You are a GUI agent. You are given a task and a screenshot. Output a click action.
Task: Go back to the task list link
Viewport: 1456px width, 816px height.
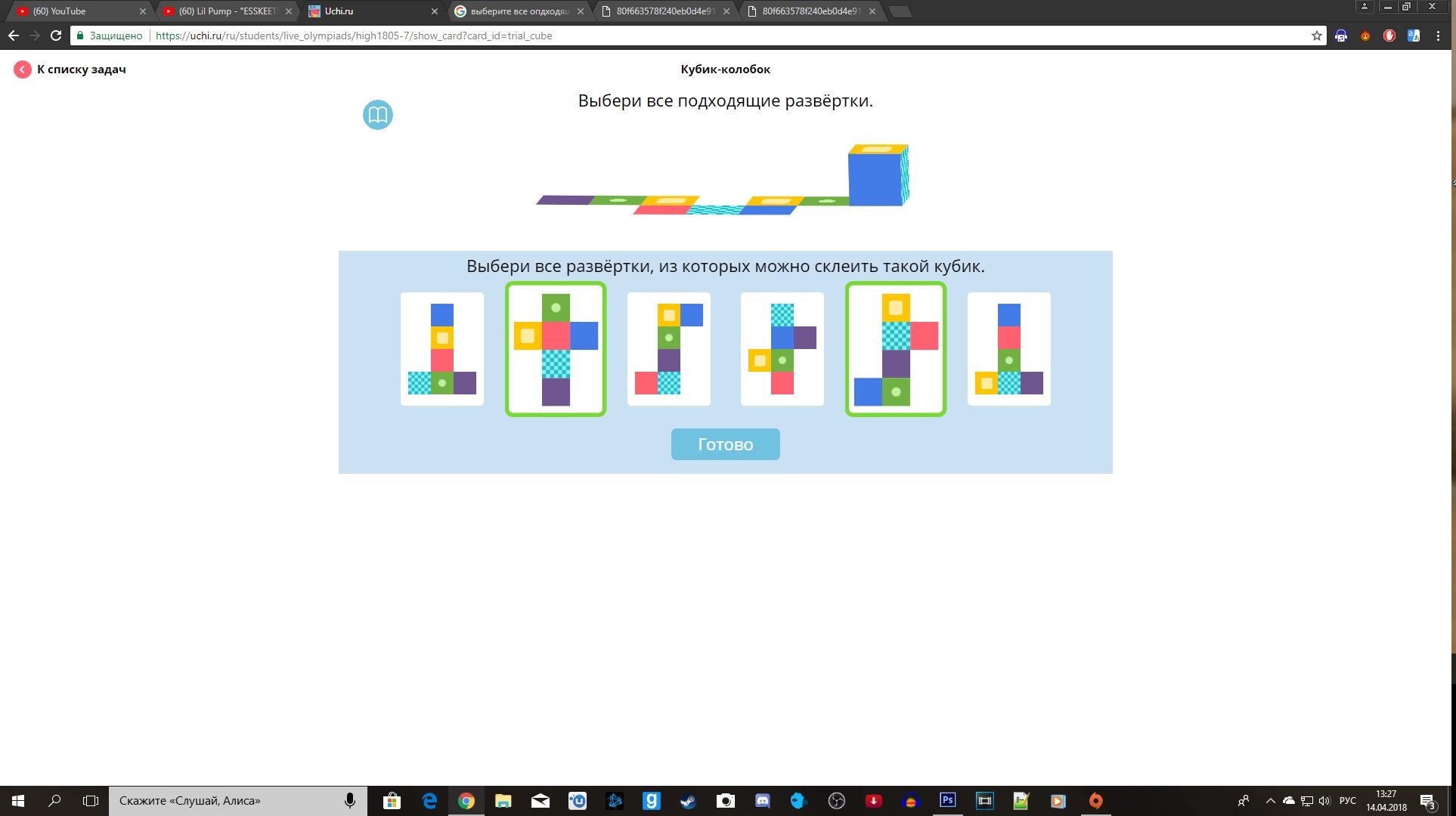pyautogui.click(x=82, y=70)
